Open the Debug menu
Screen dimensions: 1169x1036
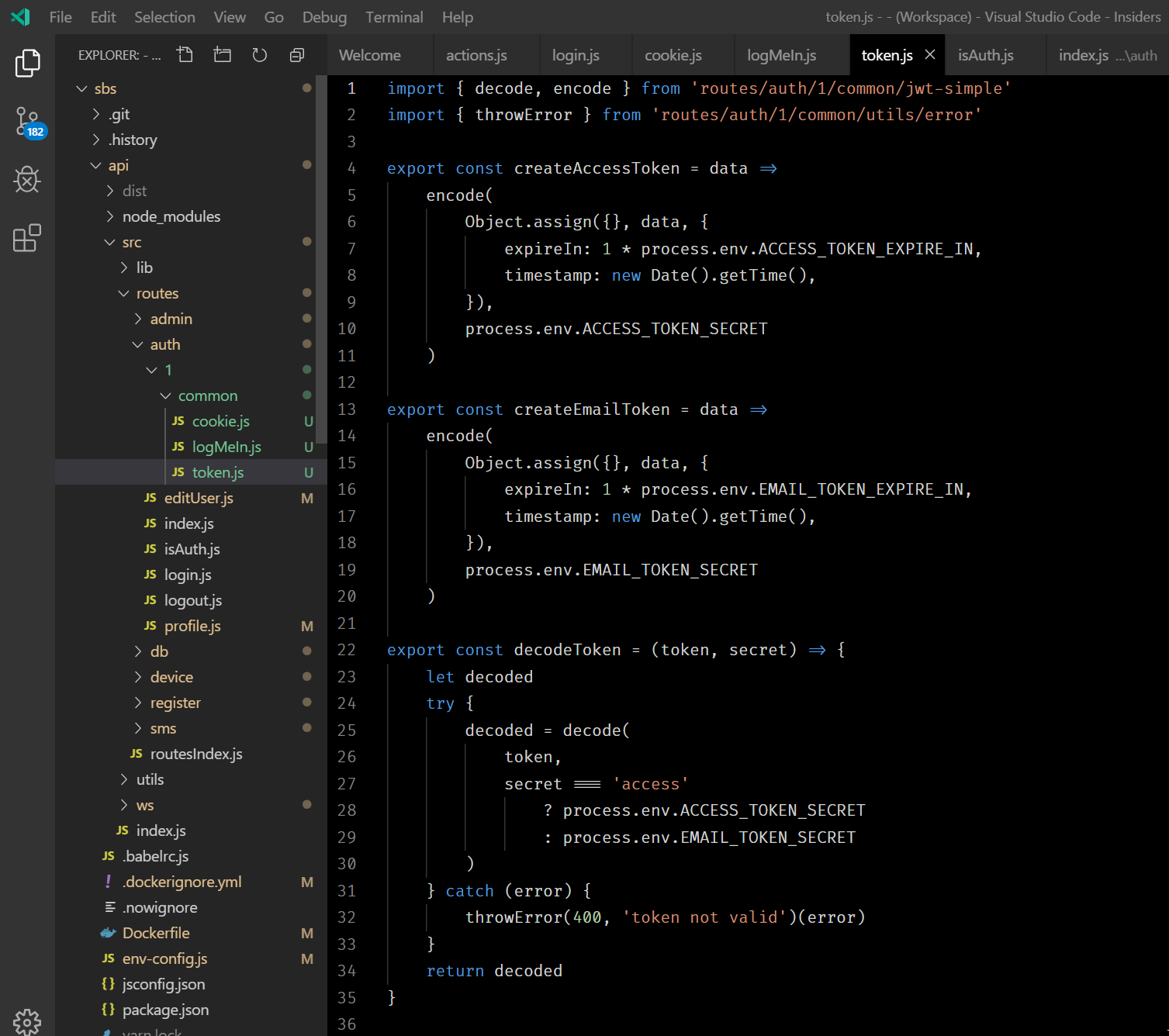323,16
